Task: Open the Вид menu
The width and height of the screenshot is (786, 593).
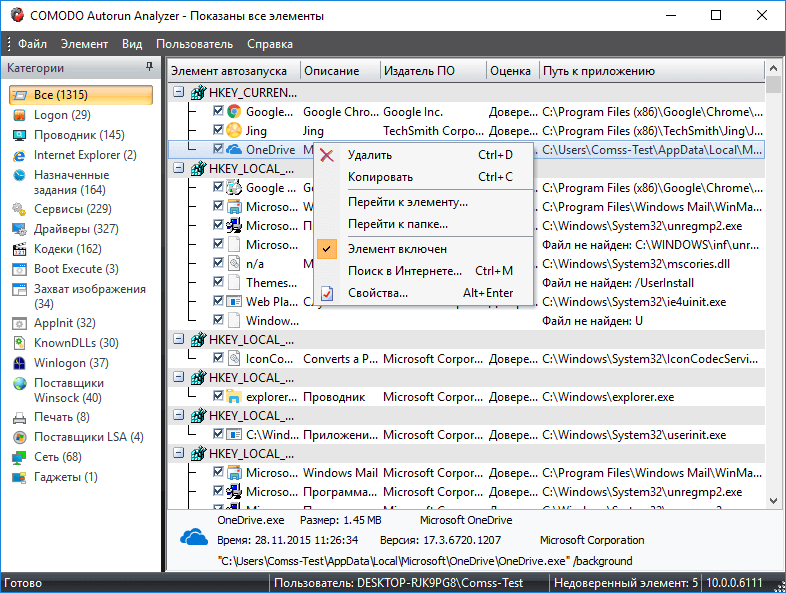Action: [132, 44]
